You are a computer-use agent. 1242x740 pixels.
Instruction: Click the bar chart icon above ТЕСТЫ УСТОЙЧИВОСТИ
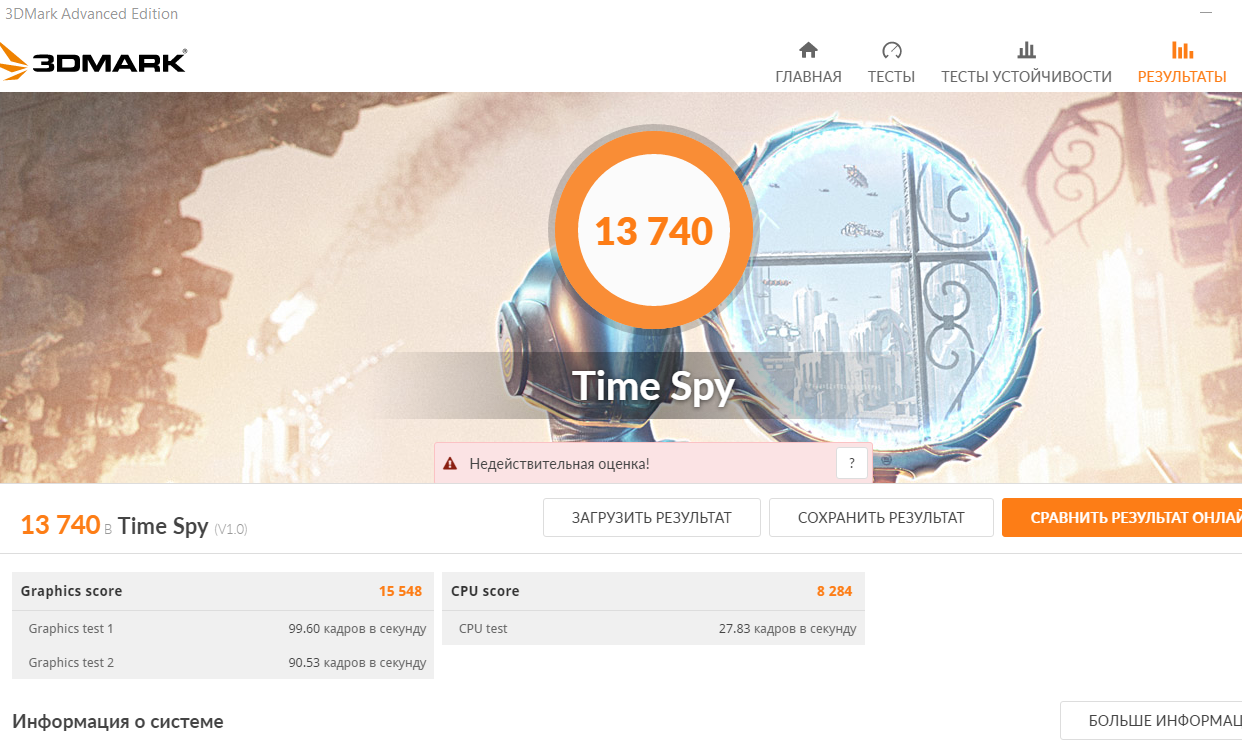[1026, 50]
